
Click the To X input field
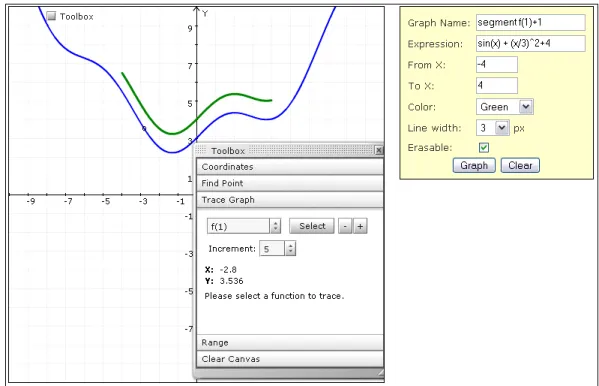[x=497, y=86]
